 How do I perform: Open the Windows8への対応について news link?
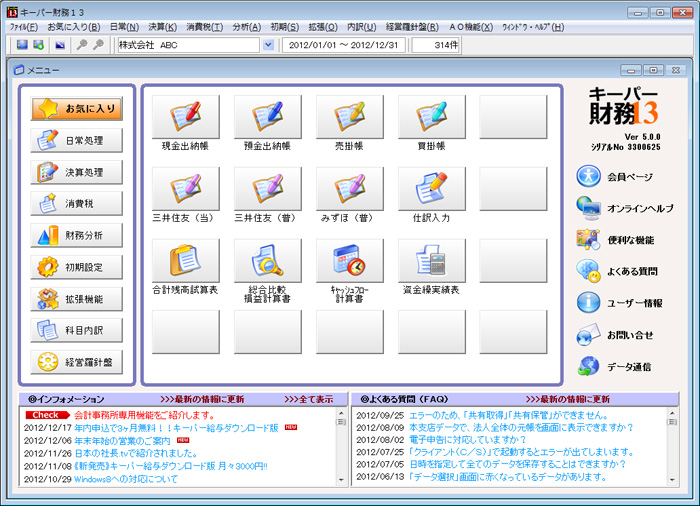pyautogui.click(x=126, y=479)
